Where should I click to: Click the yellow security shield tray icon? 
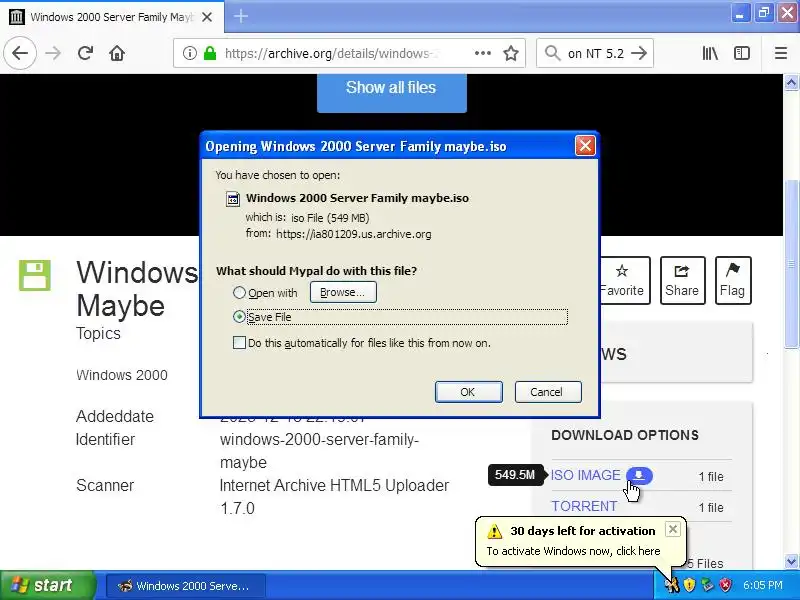(689, 585)
